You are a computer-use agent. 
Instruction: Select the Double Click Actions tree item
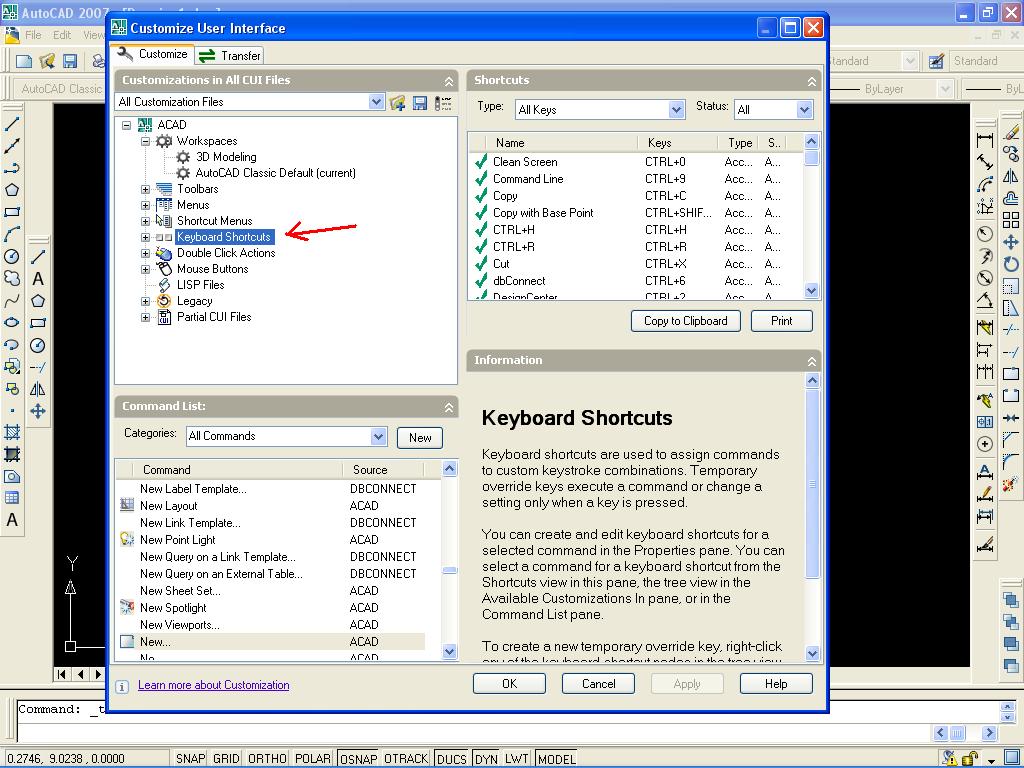pos(226,253)
